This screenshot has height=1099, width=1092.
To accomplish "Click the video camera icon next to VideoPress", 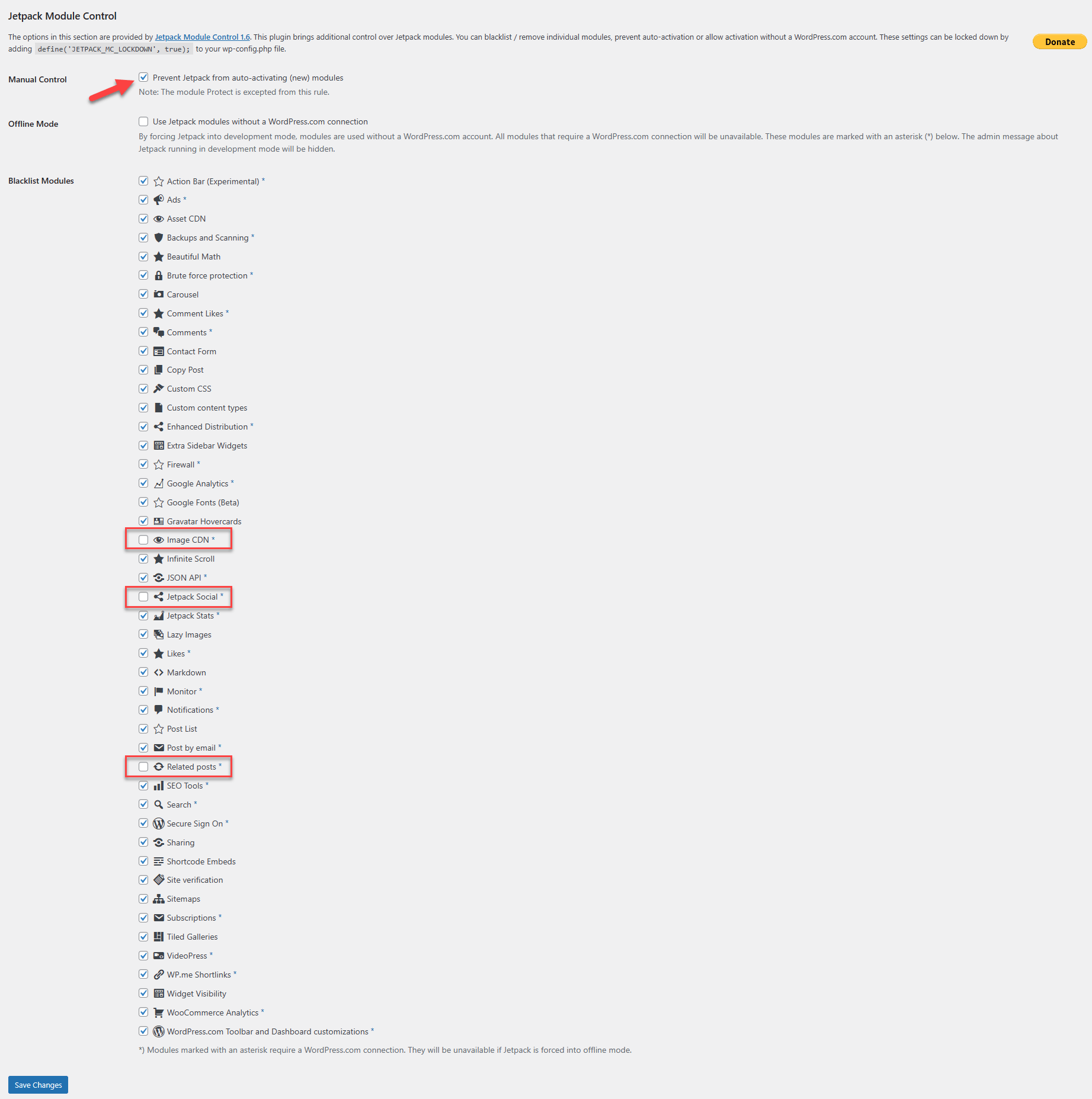I will (159, 956).
